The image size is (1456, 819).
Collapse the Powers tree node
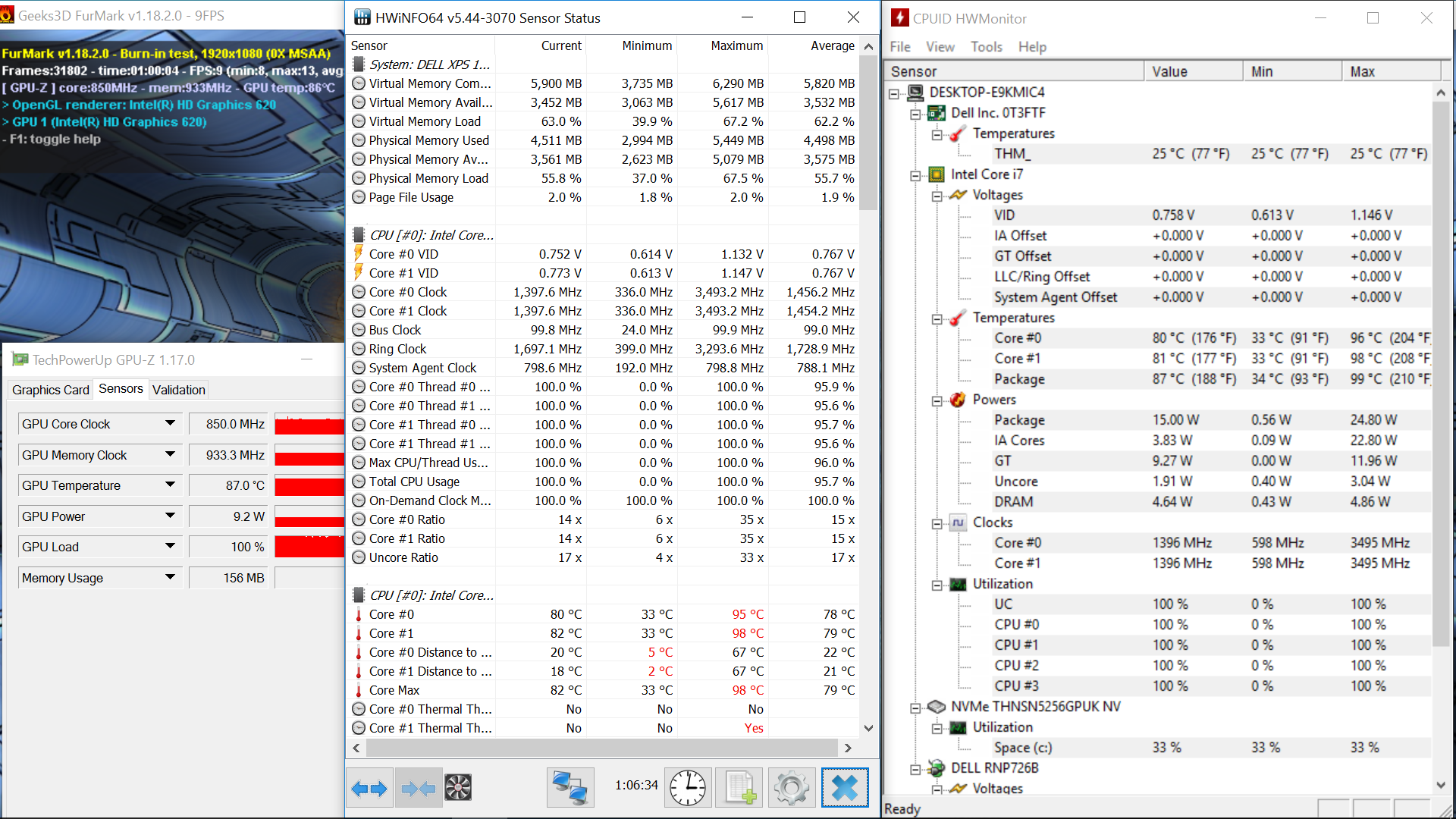coord(937,400)
